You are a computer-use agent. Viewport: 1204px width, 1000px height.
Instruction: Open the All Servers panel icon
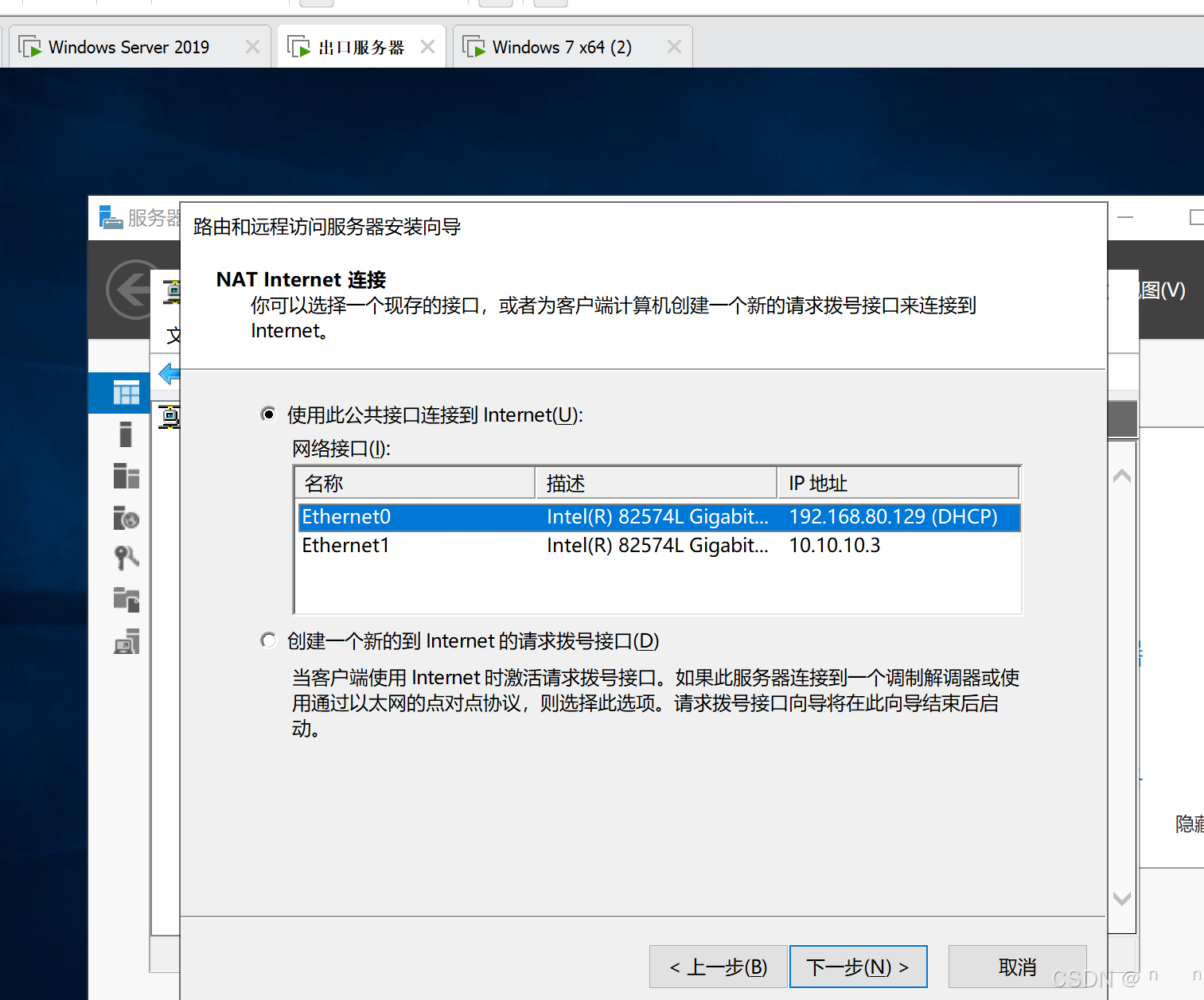coord(125,476)
